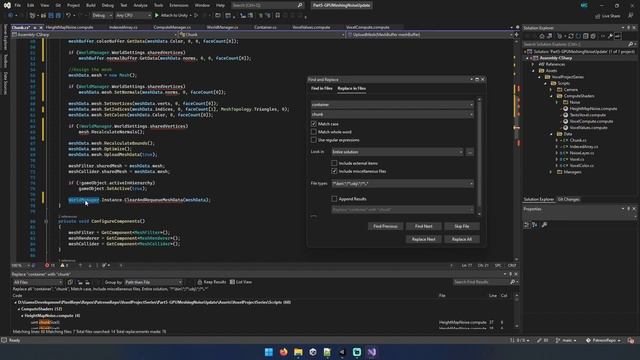Open the File menu
Image resolution: width=640 pixels, height=360 pixels.
click(x=18, y=5)
